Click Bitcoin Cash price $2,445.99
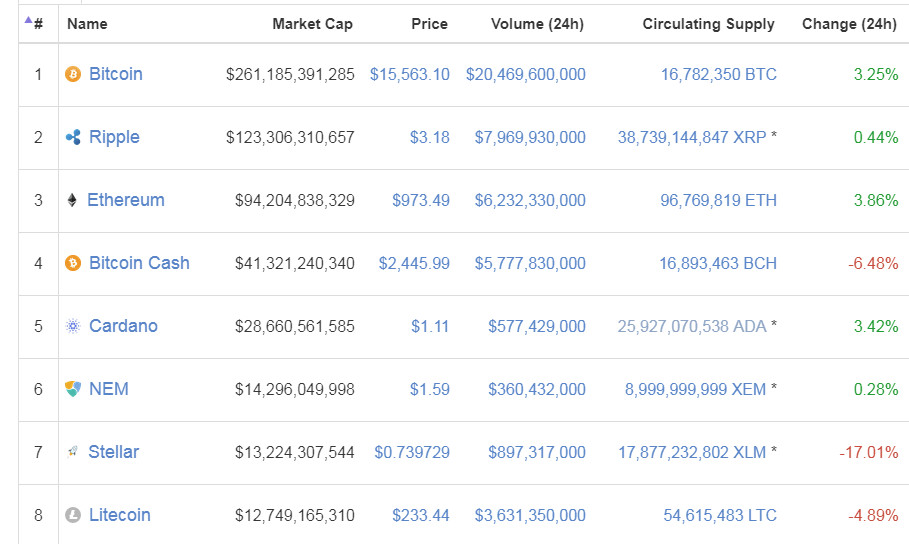 [414, 263]
